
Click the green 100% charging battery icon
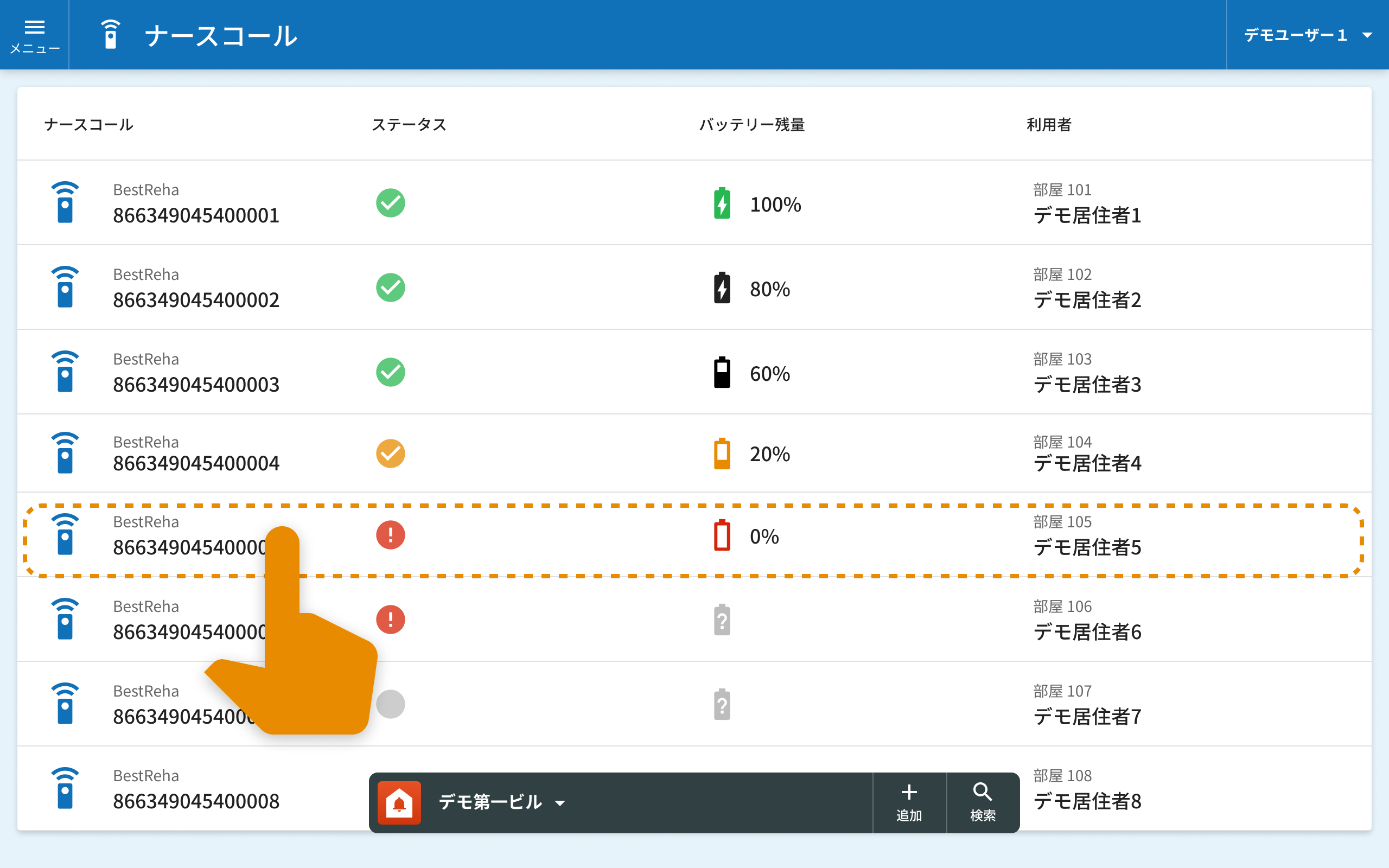[722, 203]
